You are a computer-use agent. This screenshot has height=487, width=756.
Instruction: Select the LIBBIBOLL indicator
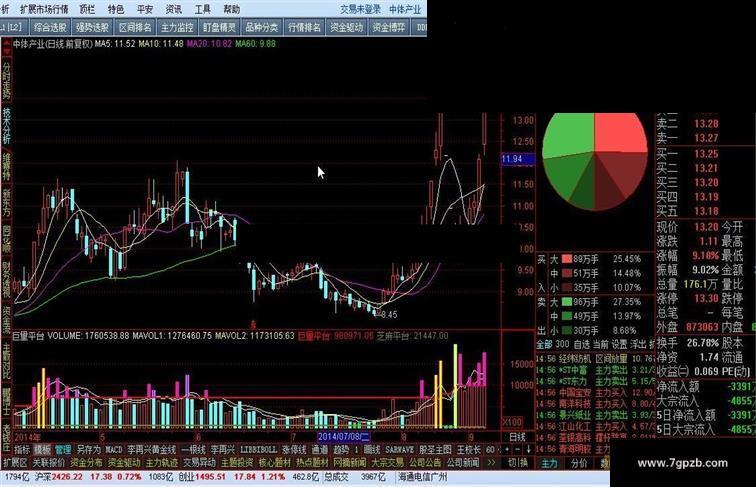(258, 449)
